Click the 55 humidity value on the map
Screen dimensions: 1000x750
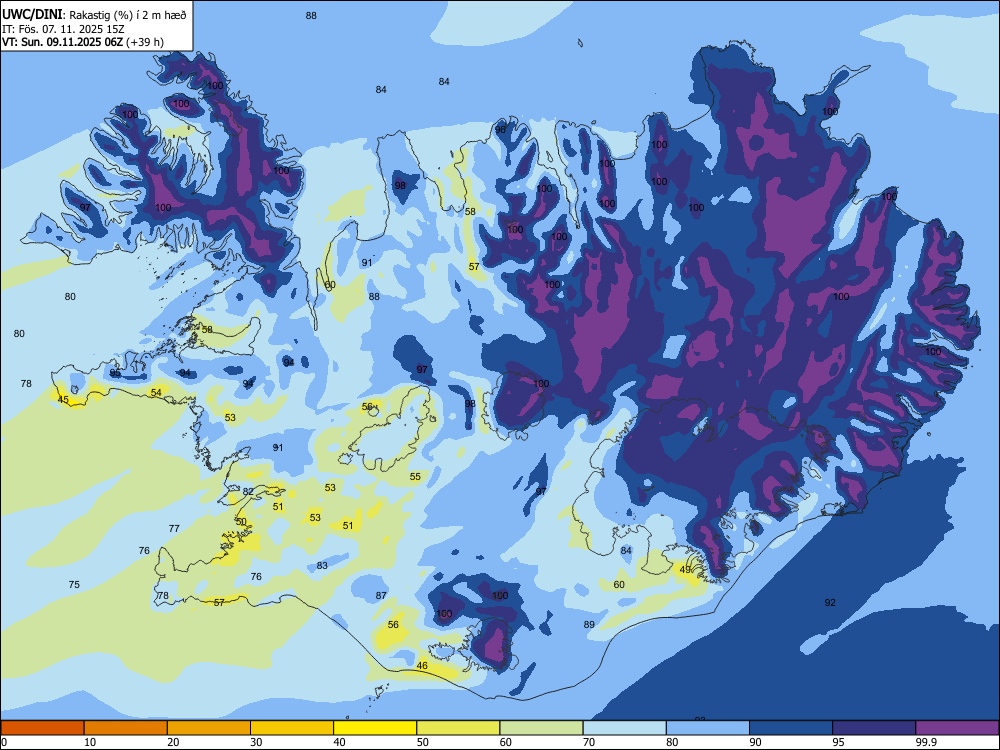pyautogui.click(x=415, y=476)
